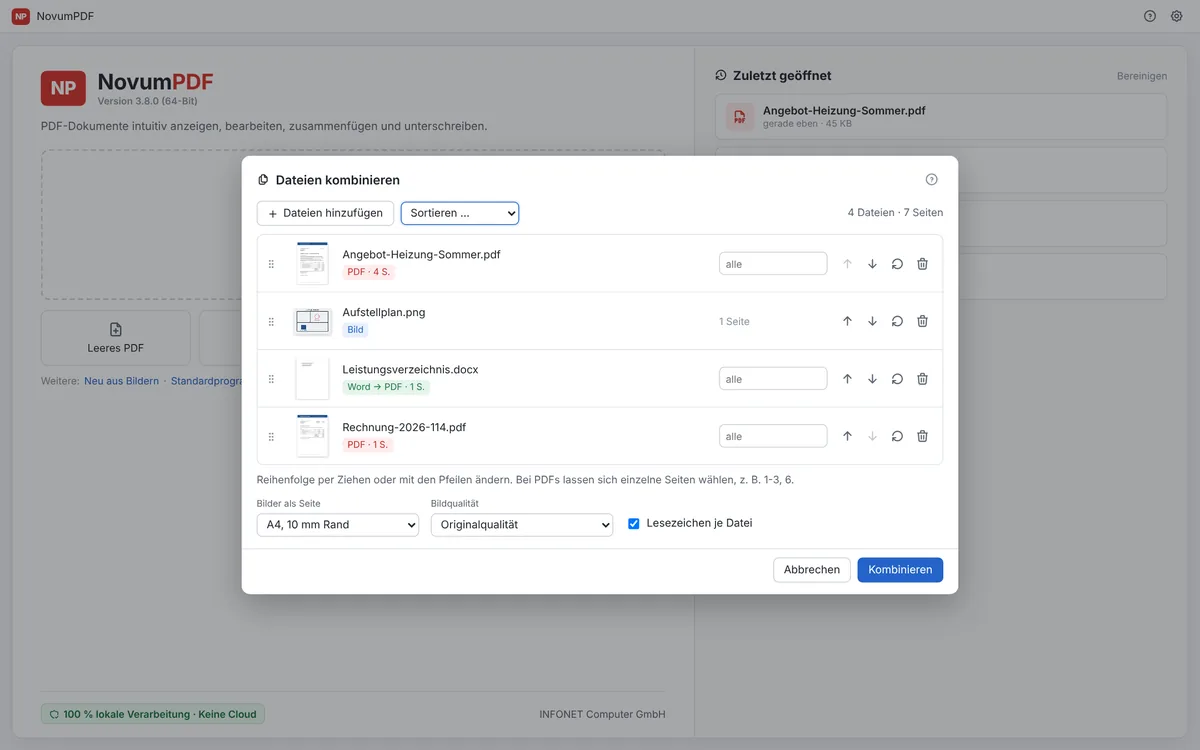Click thumbnail of Leistungsverzeichnis.docx
This screenshot has height=750, width=1200.
[x=312, y=378]
